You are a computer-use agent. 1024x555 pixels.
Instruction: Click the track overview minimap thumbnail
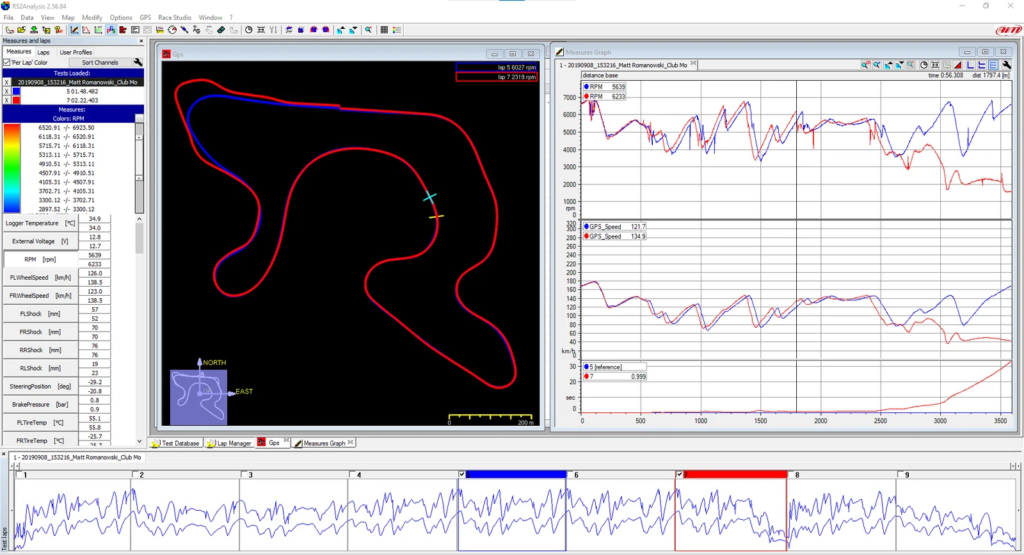[x=199, y=397]
